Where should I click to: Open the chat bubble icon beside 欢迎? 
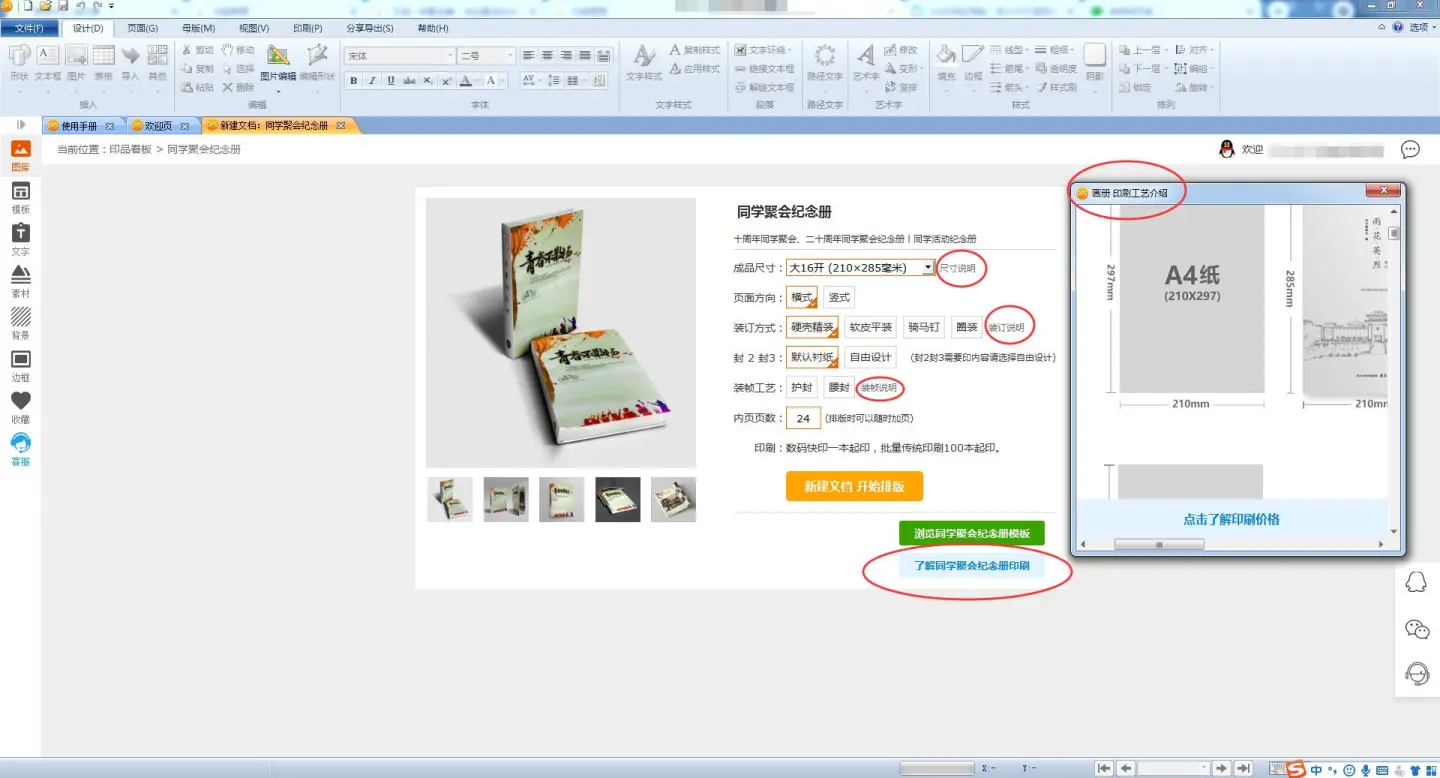pos(1410,150)
